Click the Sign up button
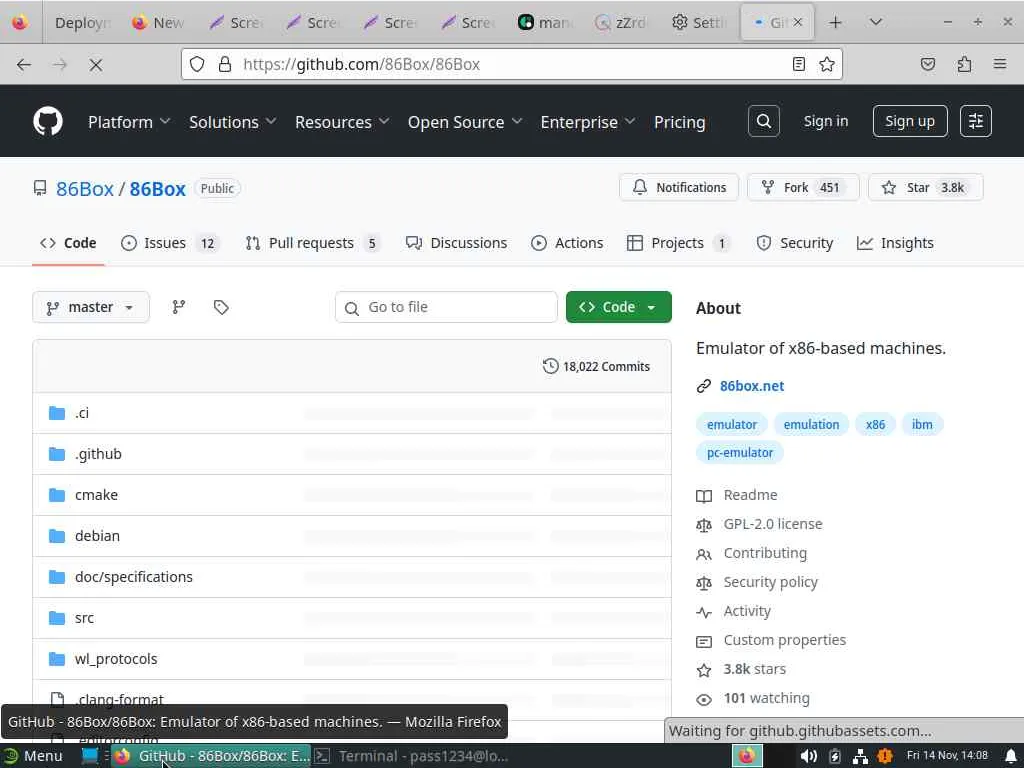Image resolution: width=1024 pixels, height=768 pixels. [x=910, y=121]
